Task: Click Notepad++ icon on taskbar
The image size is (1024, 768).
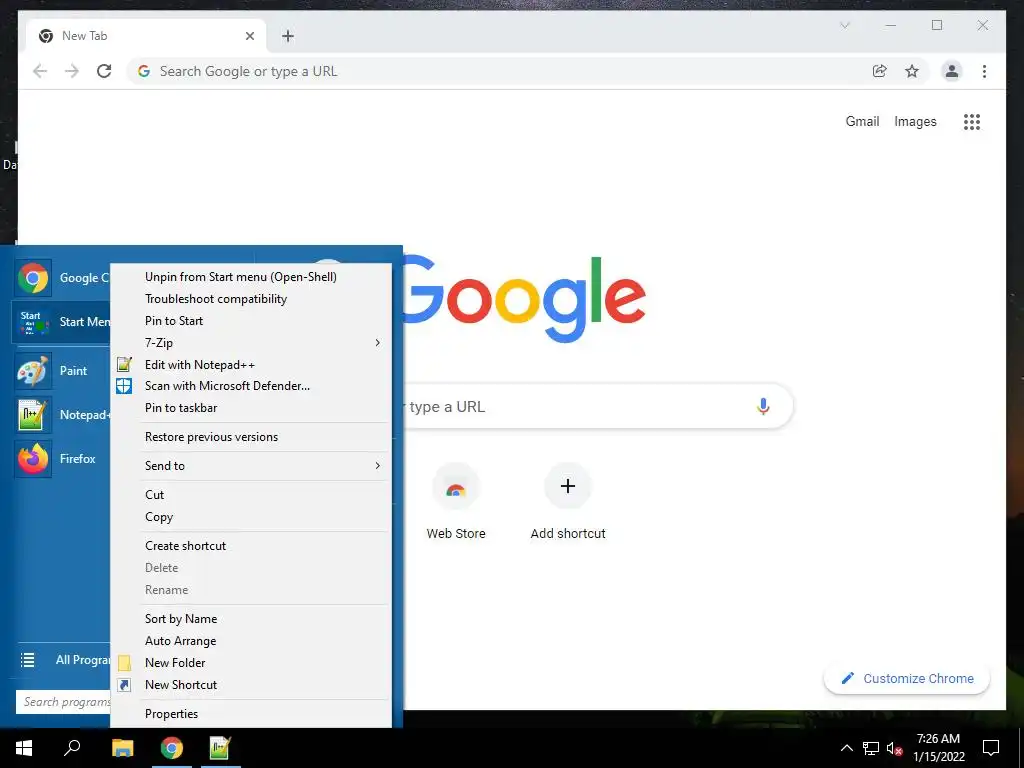Action: (220, 748)
